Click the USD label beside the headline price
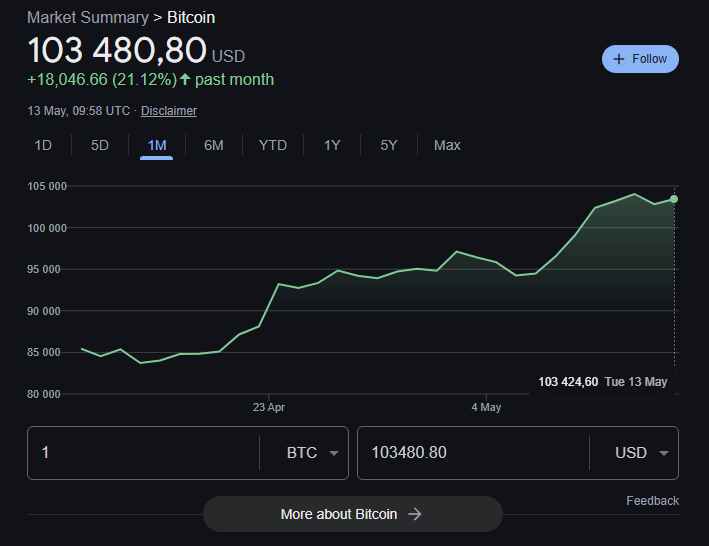Viewport: 709px width, 546px height. tap(228, 56)
